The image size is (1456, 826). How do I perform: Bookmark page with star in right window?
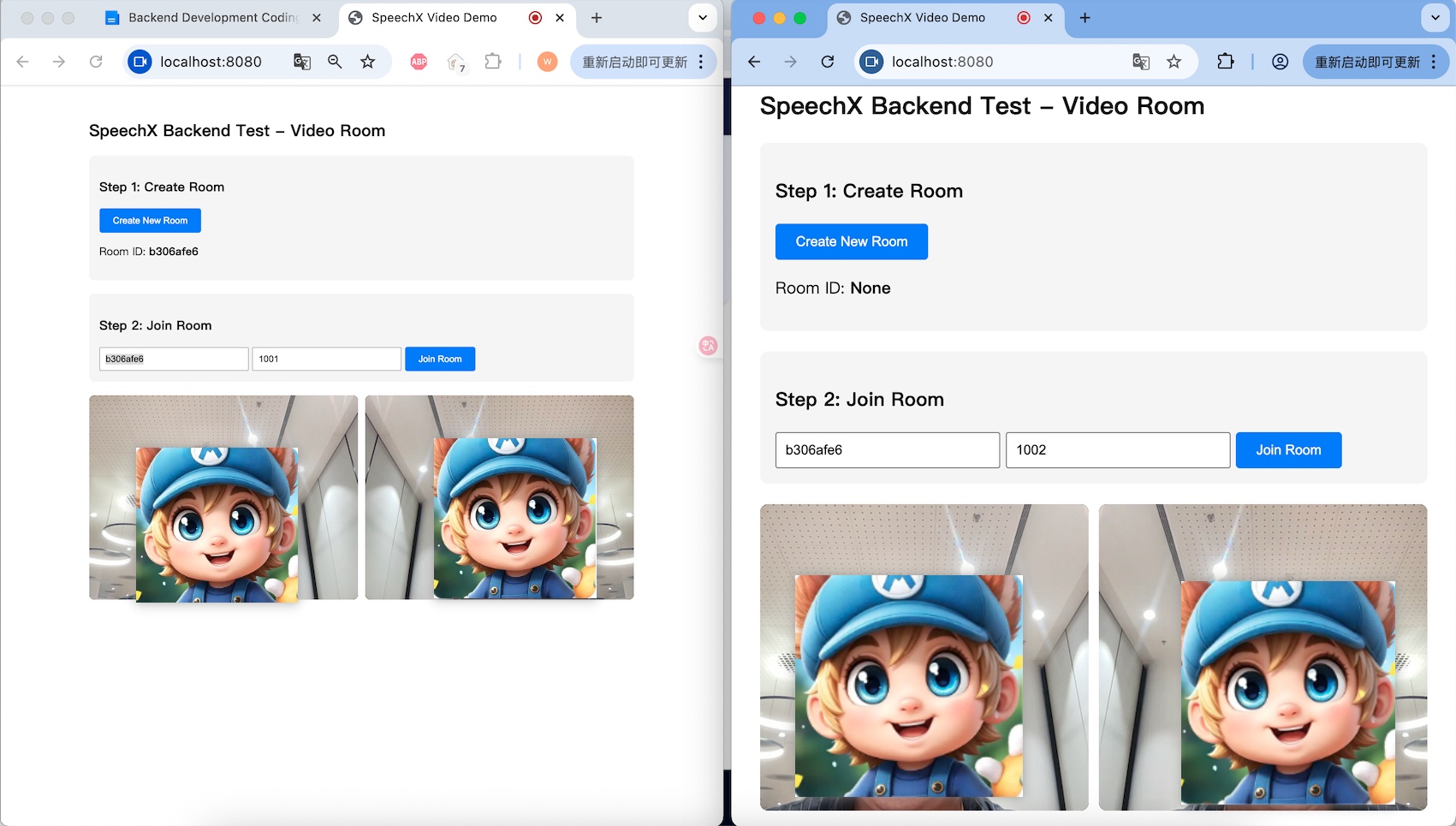pyautogui.click(x=1174, y=62)
